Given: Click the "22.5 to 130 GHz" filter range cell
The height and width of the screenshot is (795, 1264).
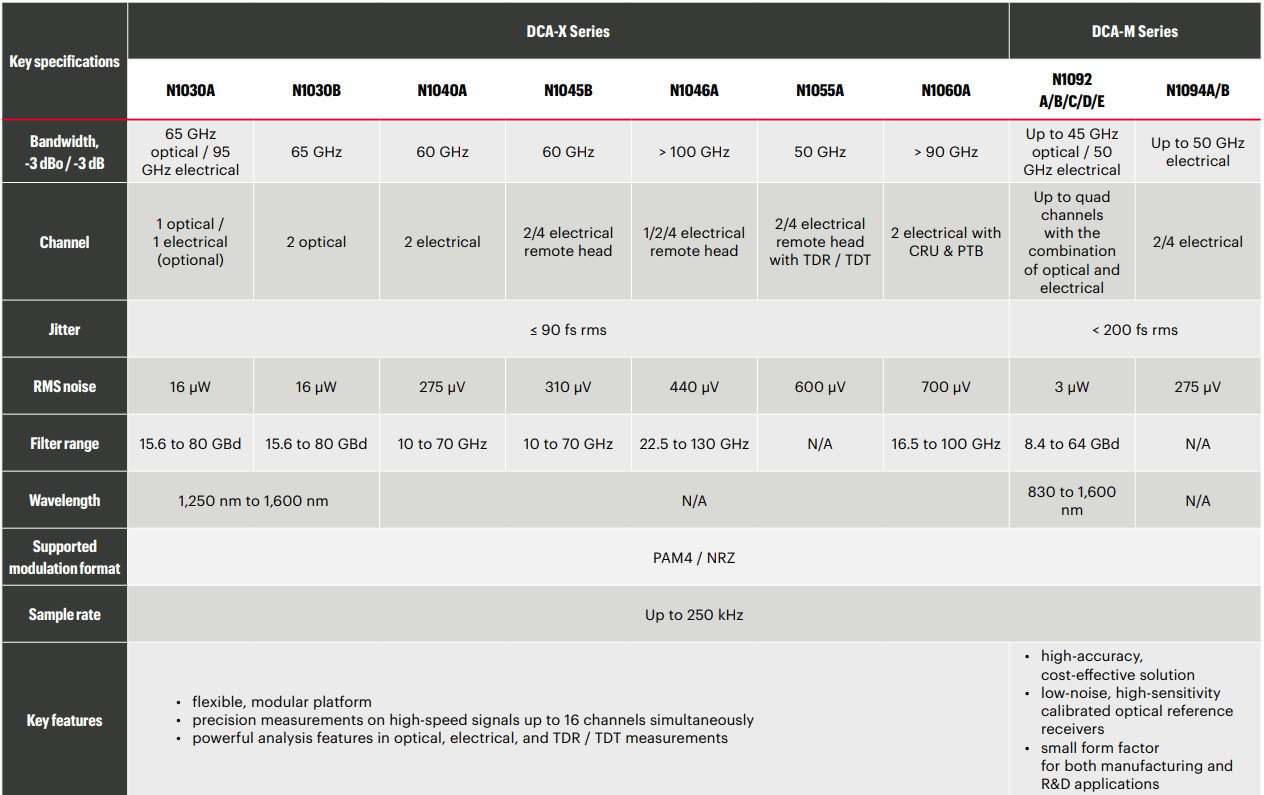Looking at the screenshot, I should click(694, 443).
